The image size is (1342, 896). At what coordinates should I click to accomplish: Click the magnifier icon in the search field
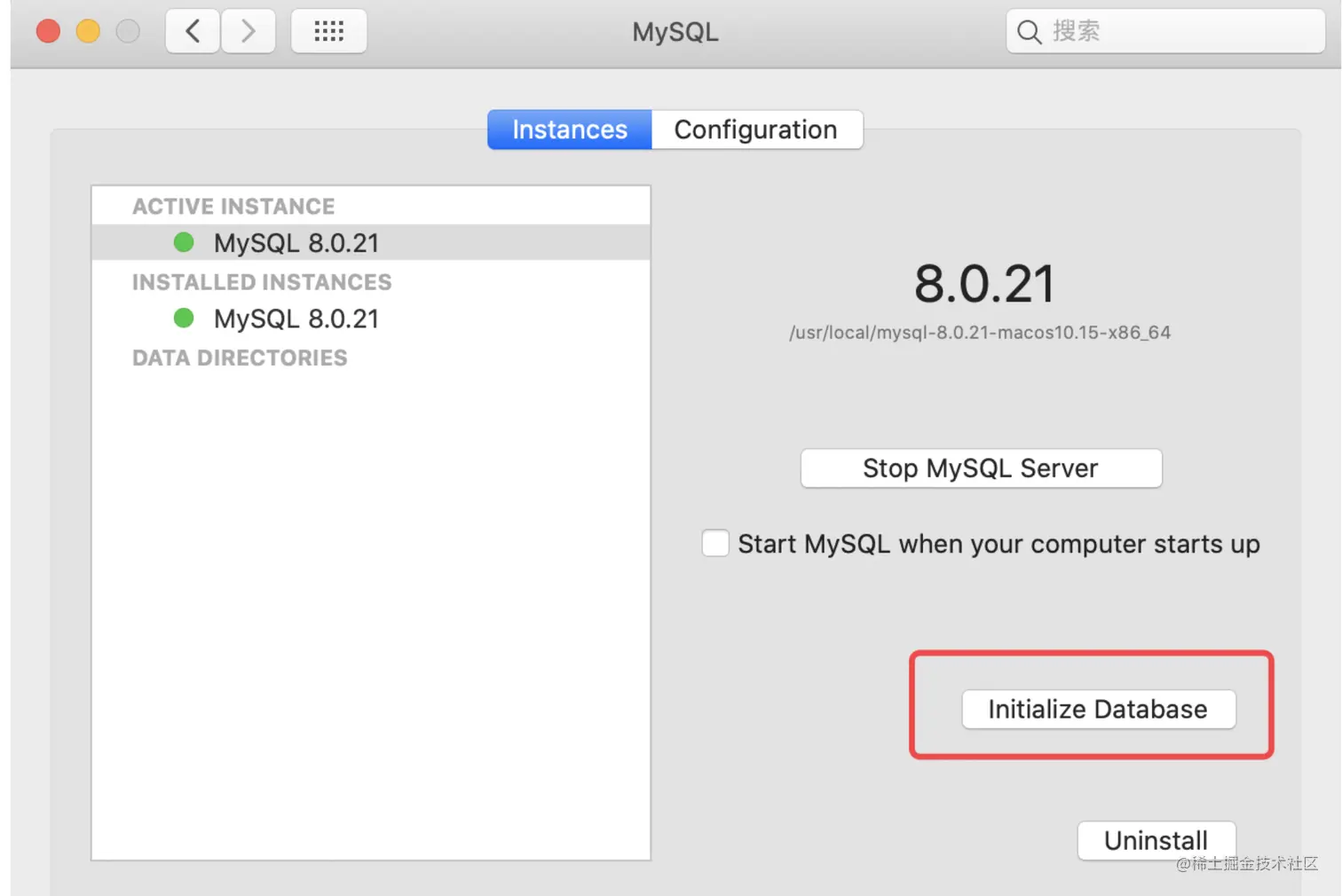click(x=1029, y=32)
